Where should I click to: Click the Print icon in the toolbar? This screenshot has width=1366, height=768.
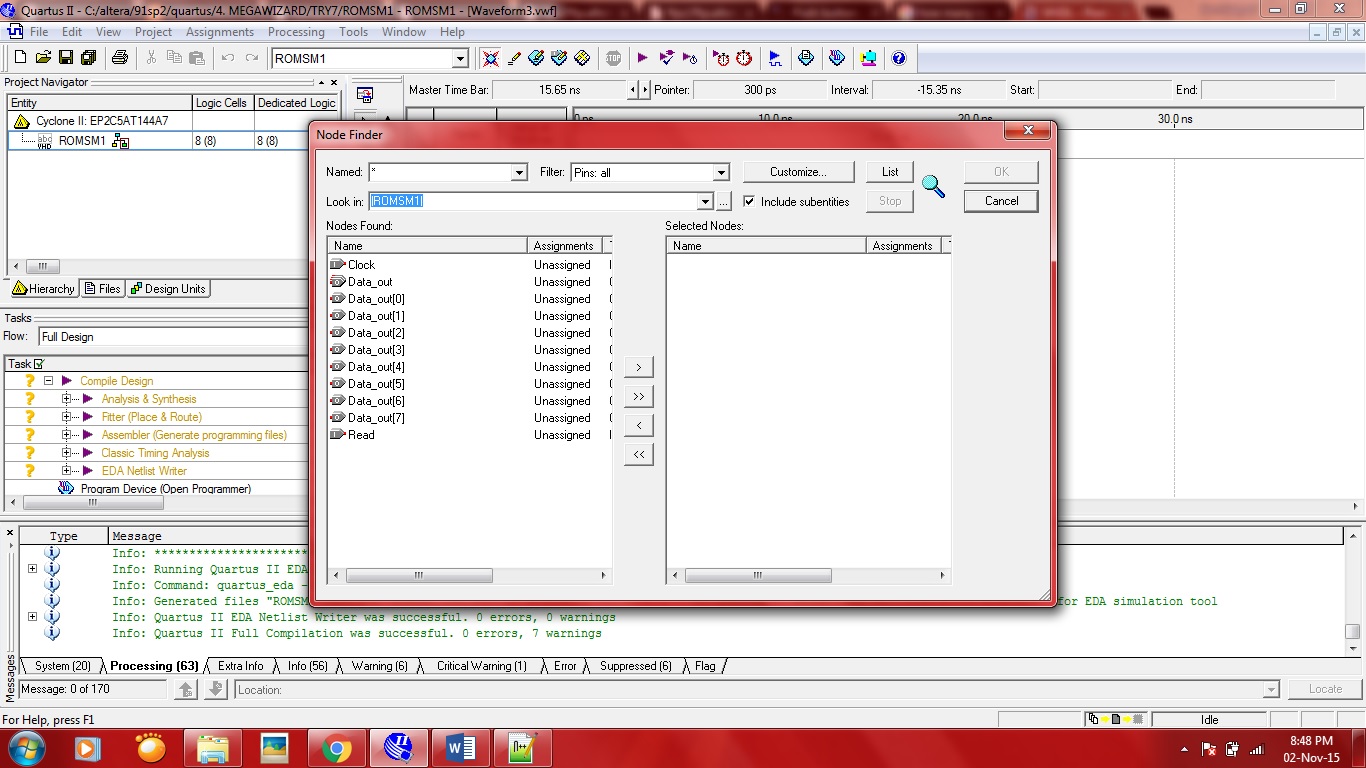tap(120, 58)
